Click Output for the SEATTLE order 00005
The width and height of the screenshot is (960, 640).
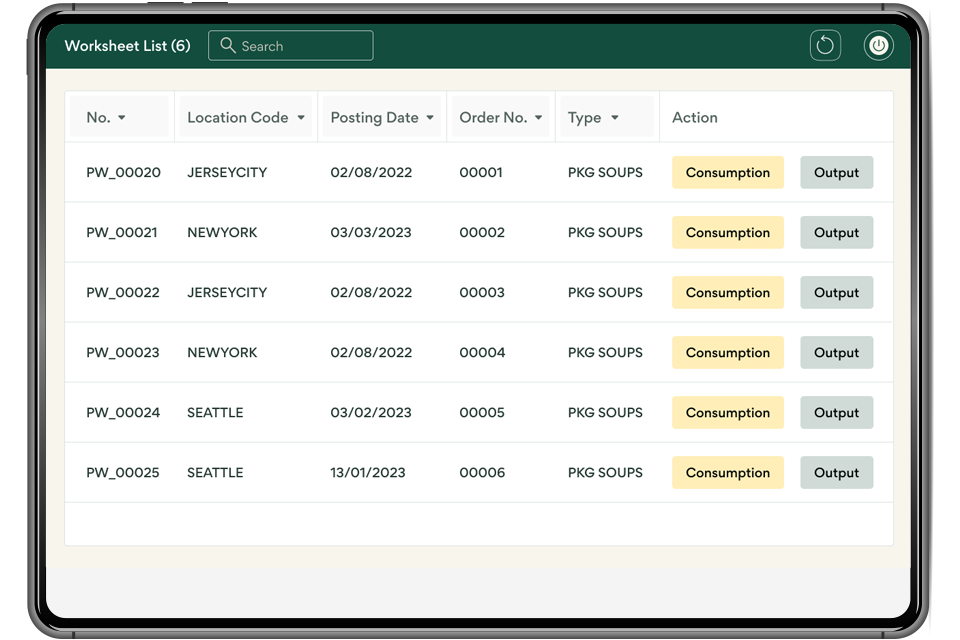[836, 412]
